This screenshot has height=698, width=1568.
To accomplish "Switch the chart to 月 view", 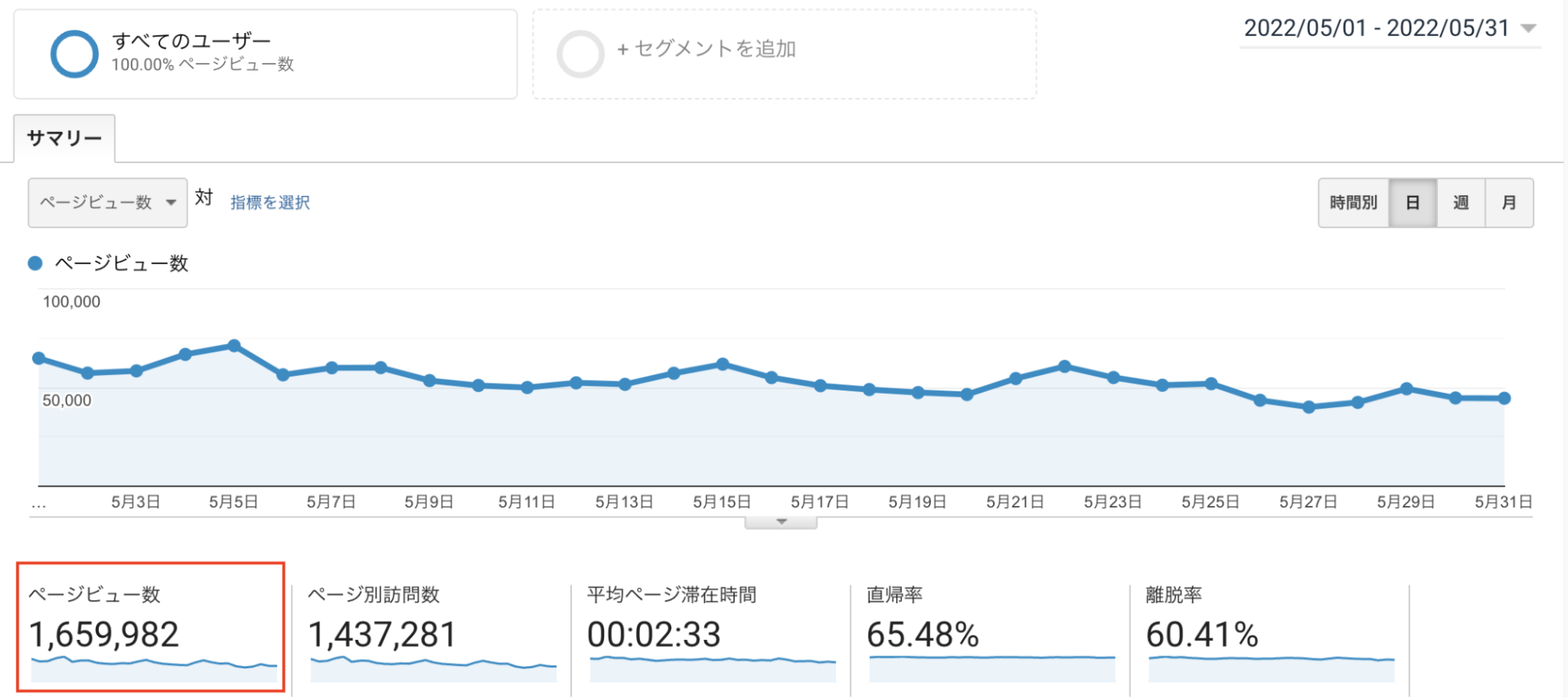I will tap(1509, 202).
